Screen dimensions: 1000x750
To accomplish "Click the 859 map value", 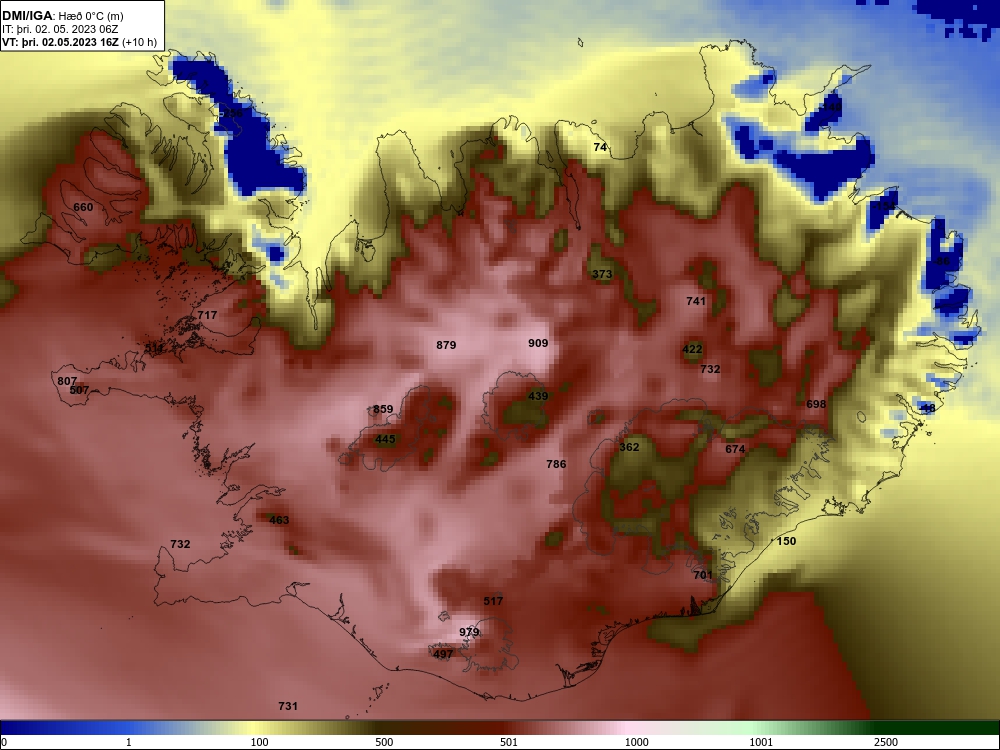I will (x=383, y=409).
